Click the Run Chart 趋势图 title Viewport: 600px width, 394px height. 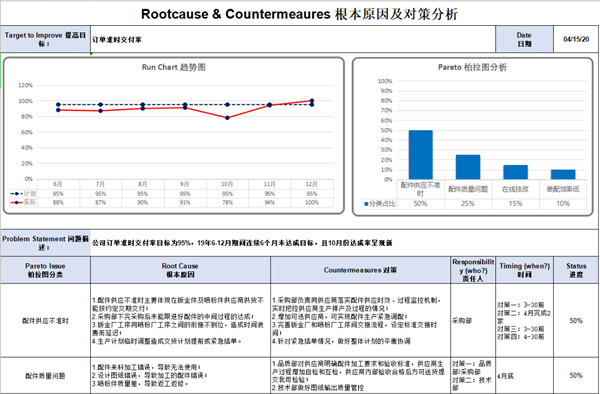(174, 67)
